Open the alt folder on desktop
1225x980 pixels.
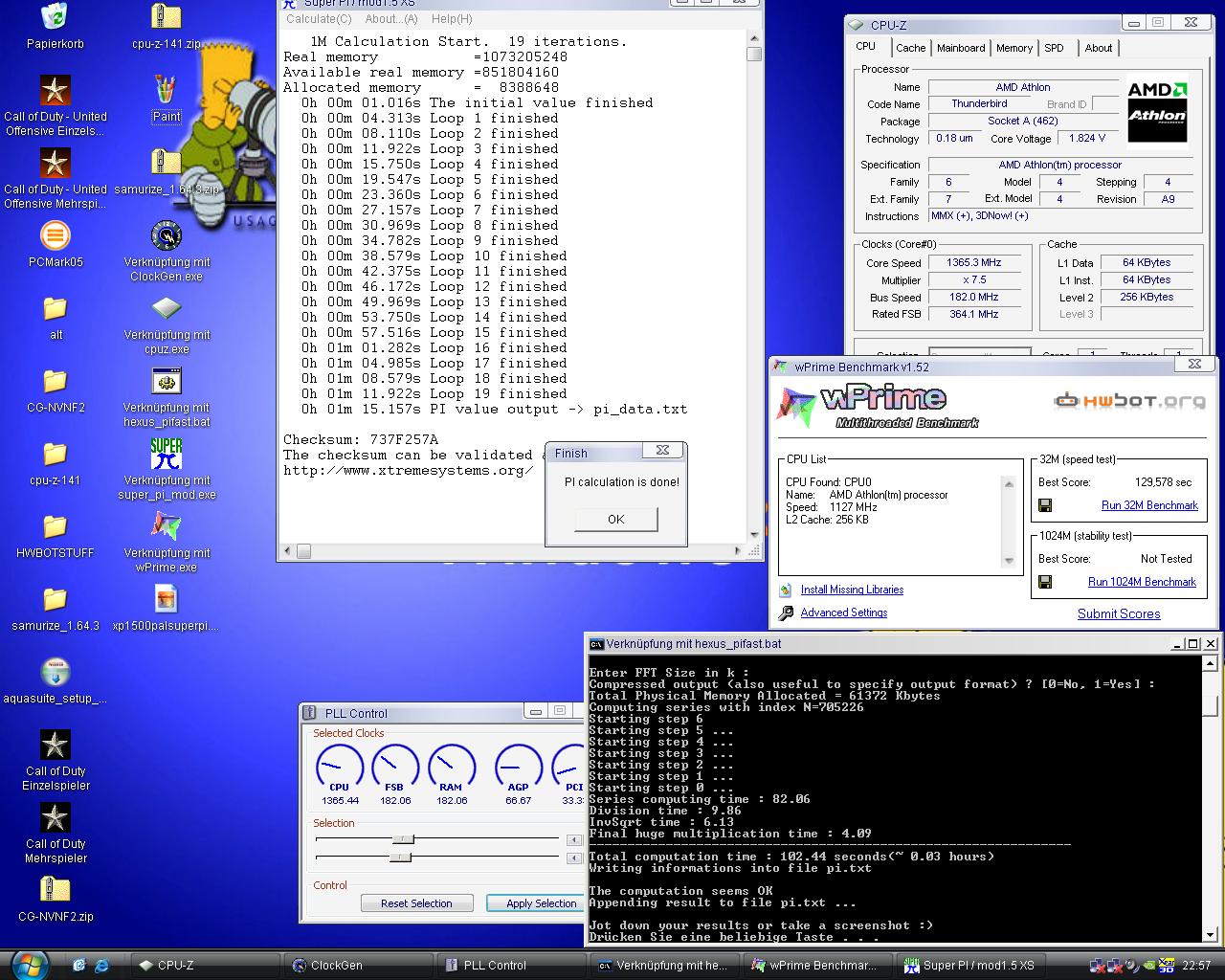pos(56,317)
